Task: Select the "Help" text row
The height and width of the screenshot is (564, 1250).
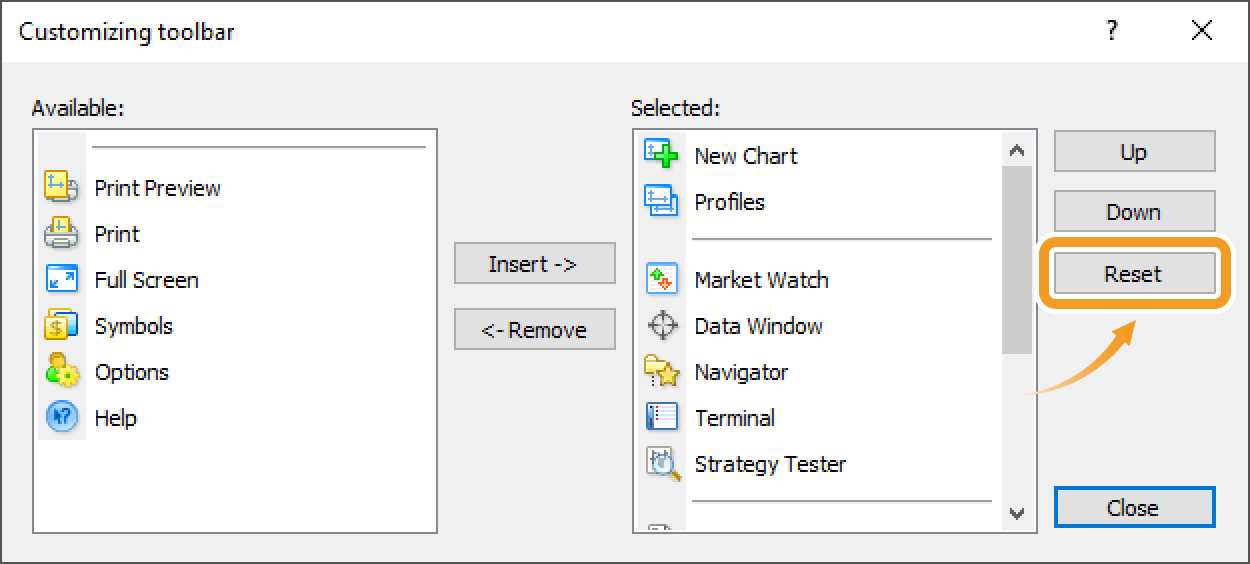Action: pyautogui.click(x=116, y=418)
